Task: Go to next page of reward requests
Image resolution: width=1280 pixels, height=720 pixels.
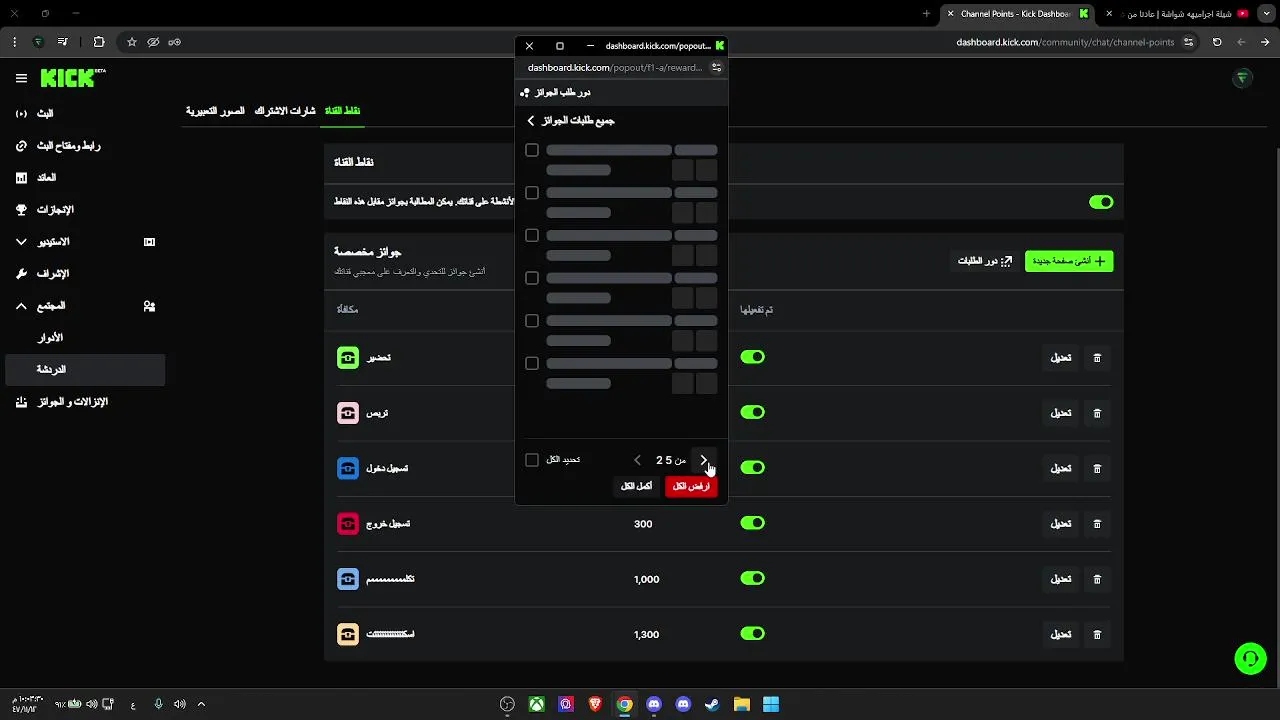Action: pos(703,460)
